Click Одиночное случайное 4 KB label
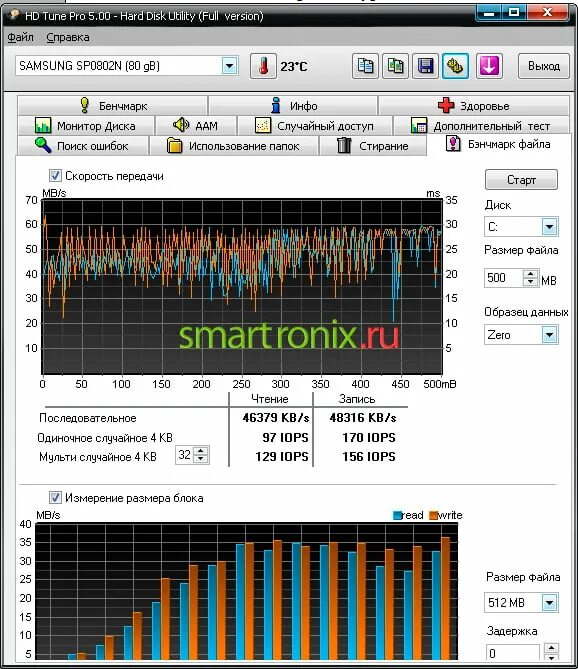Viewport: 578px width, 669px height. coord(105,438)
